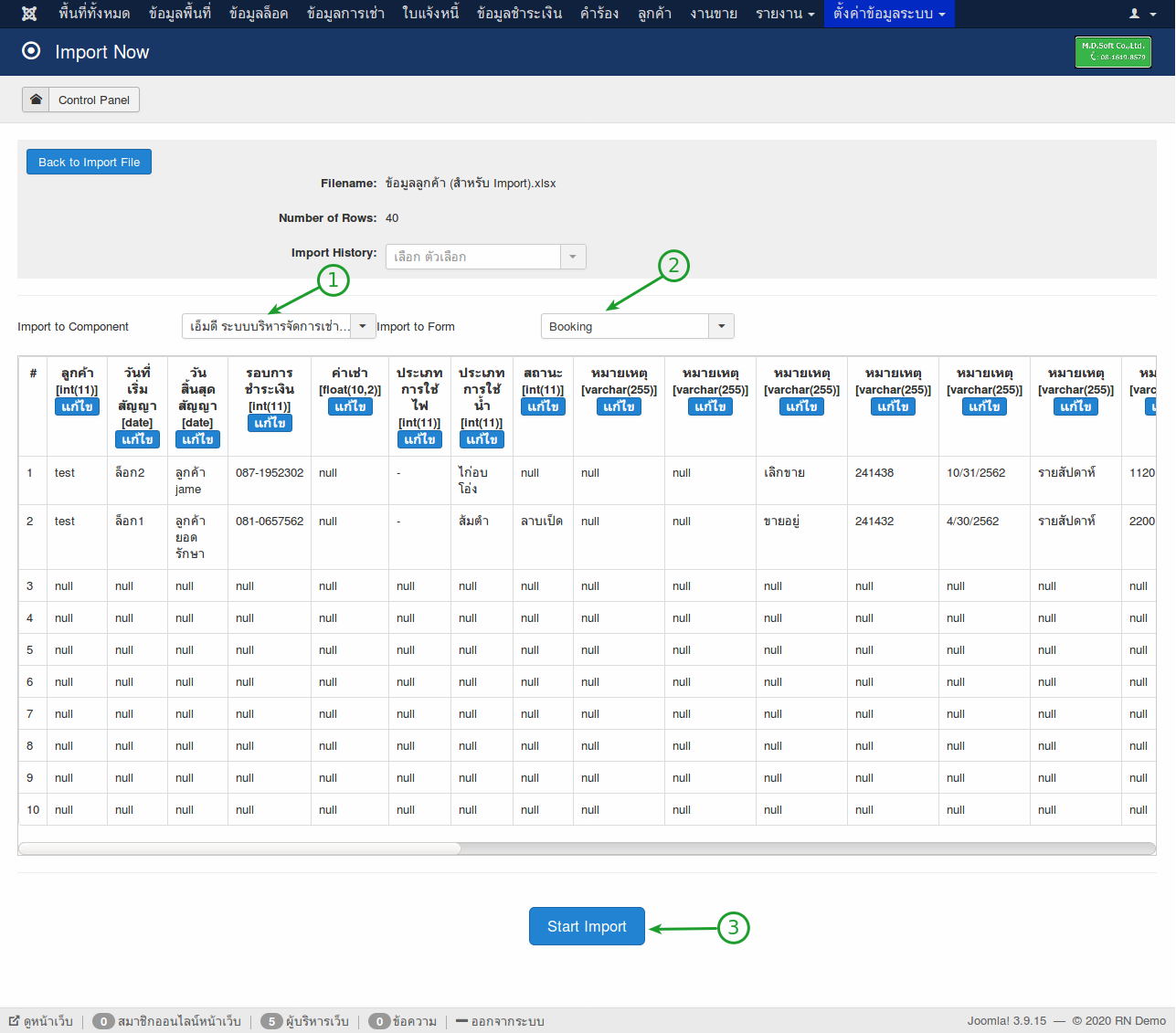Expand the ตั้งค่าข้อมูลระบบ dropdown menu
The image size is (1176, 1033).
tap(889, 14)
